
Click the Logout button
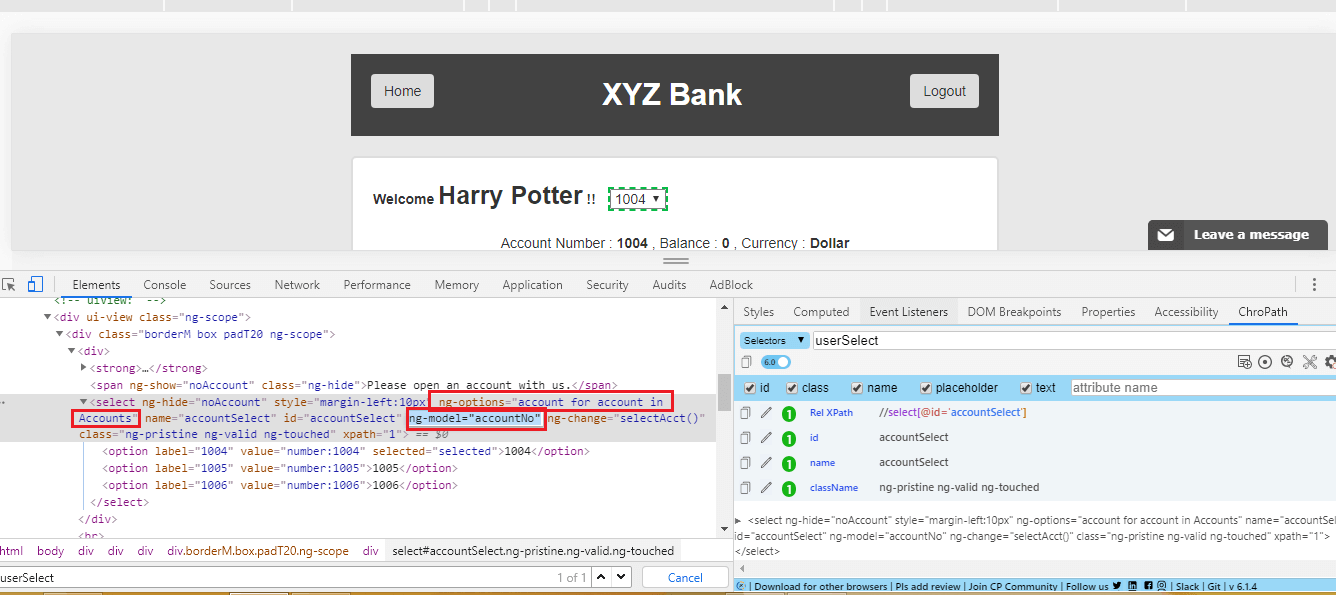point(945,91)
